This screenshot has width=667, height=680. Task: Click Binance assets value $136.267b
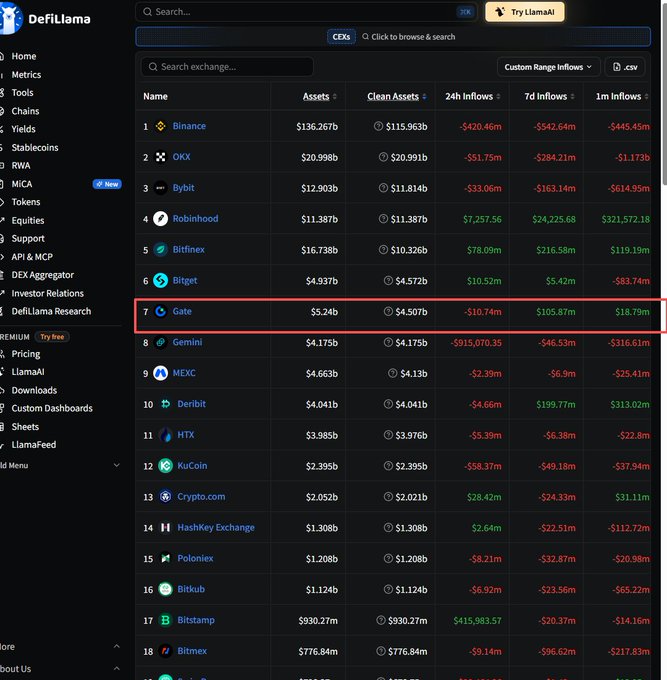coord(317,126)
